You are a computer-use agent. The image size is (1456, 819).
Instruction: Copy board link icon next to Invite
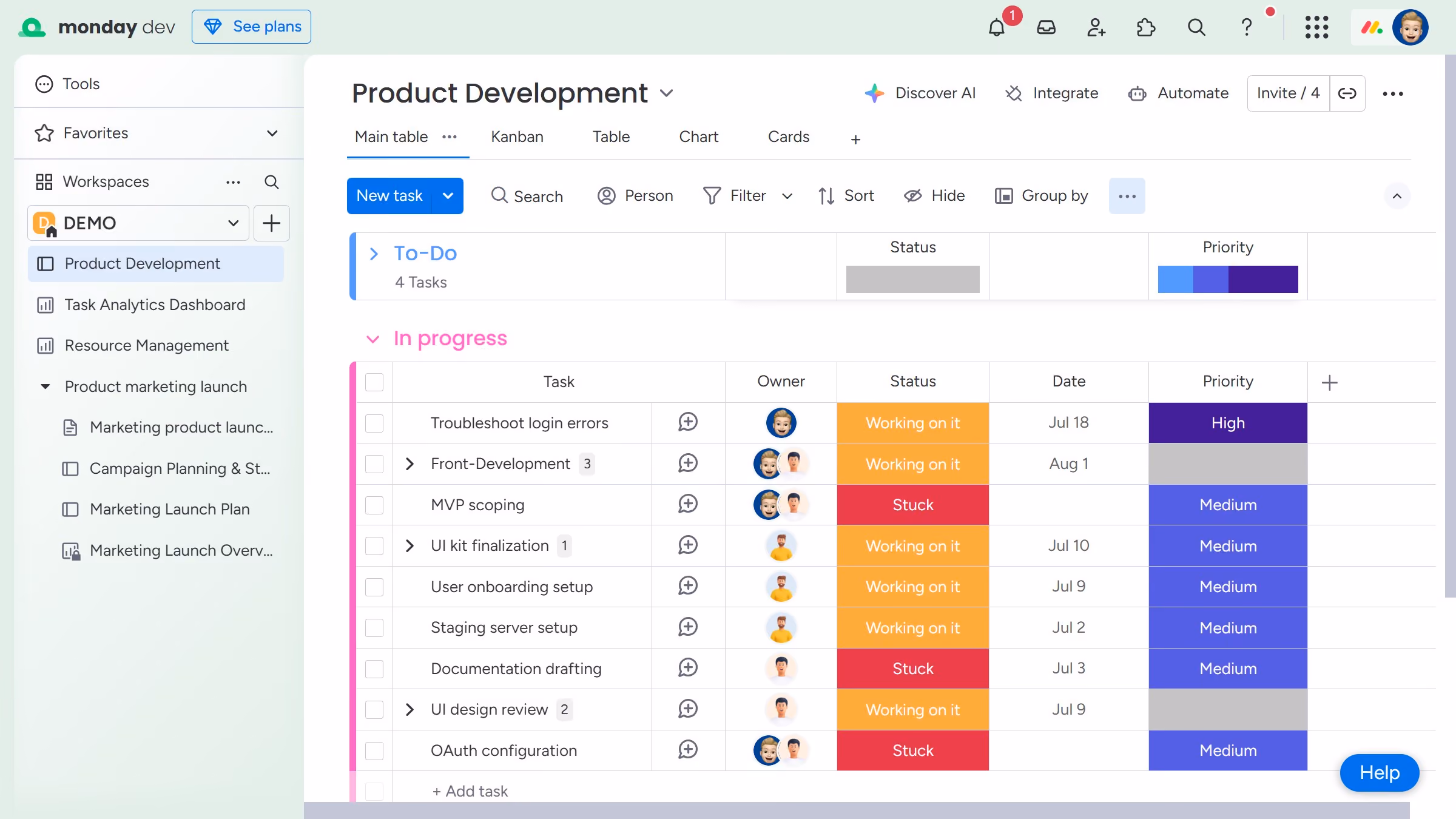click(x=1347, y=93)
